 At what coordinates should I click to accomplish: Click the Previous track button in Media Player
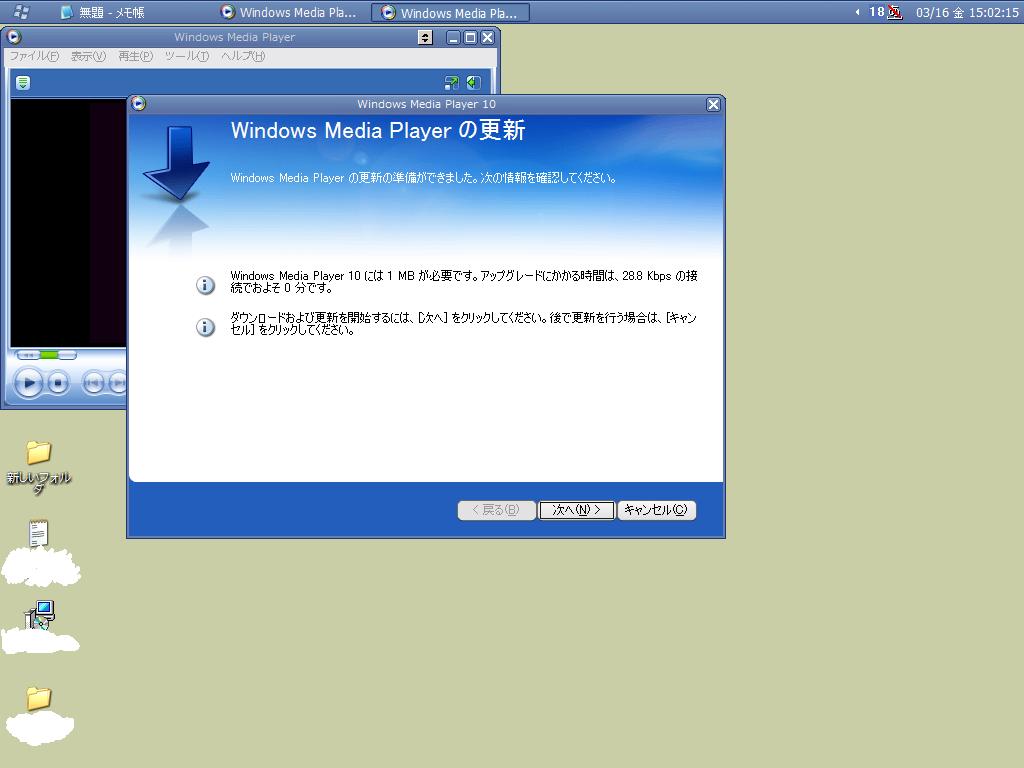93,383
